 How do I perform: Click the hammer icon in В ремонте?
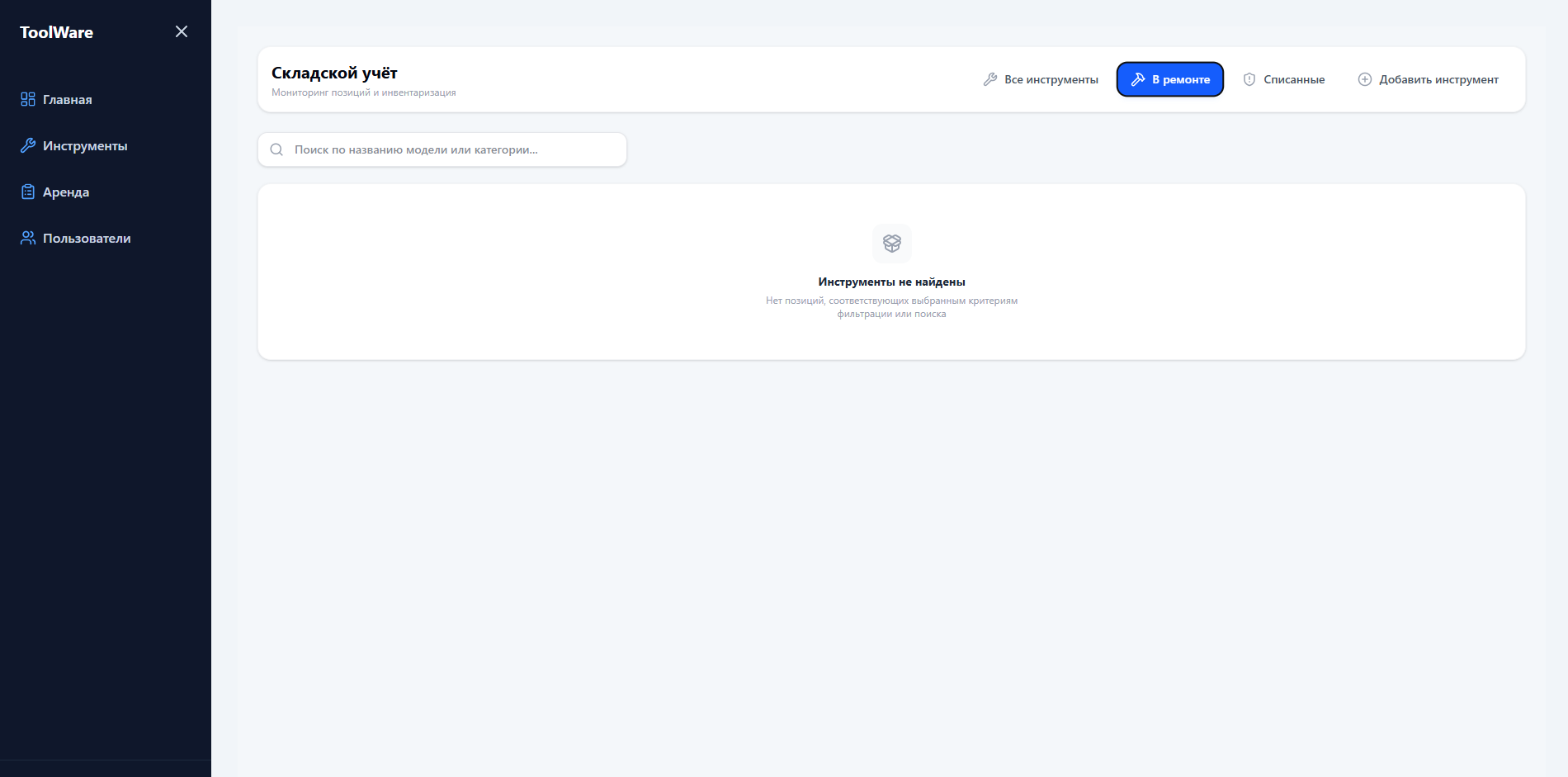click(x=1138, y=79)
